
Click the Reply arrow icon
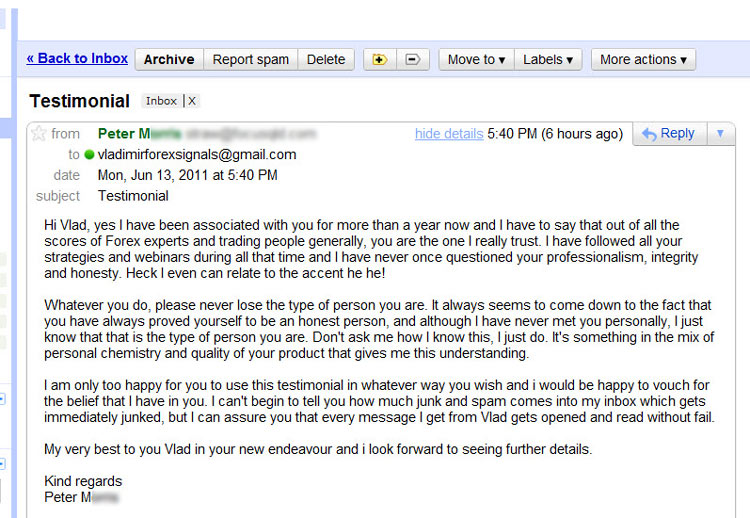pyautogui.click(x=649, y=134)
